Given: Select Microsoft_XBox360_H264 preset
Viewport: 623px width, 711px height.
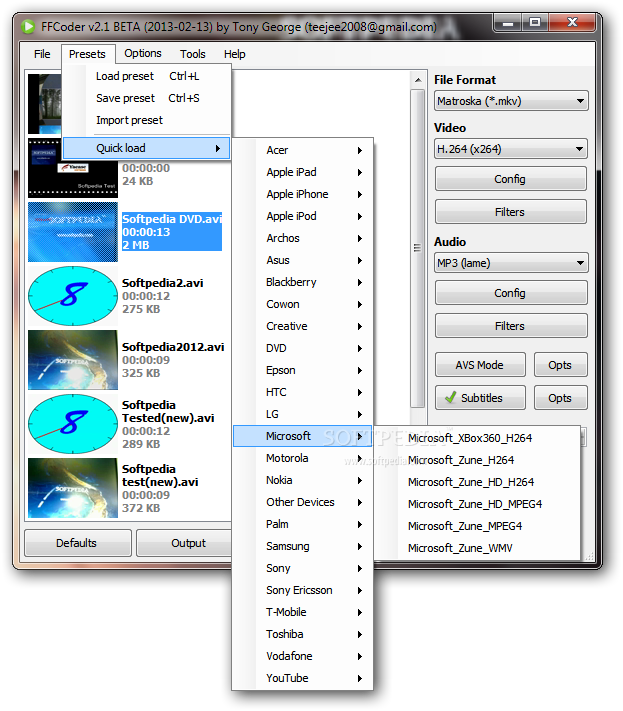Looking at the screenshot, I should click(x=477, y=438).
